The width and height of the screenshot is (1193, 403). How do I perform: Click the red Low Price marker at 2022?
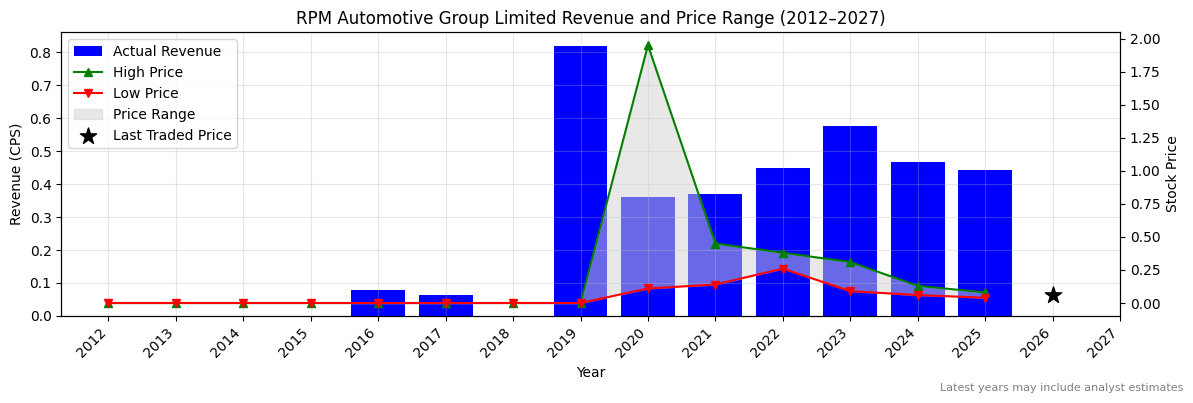coord(783,269)
